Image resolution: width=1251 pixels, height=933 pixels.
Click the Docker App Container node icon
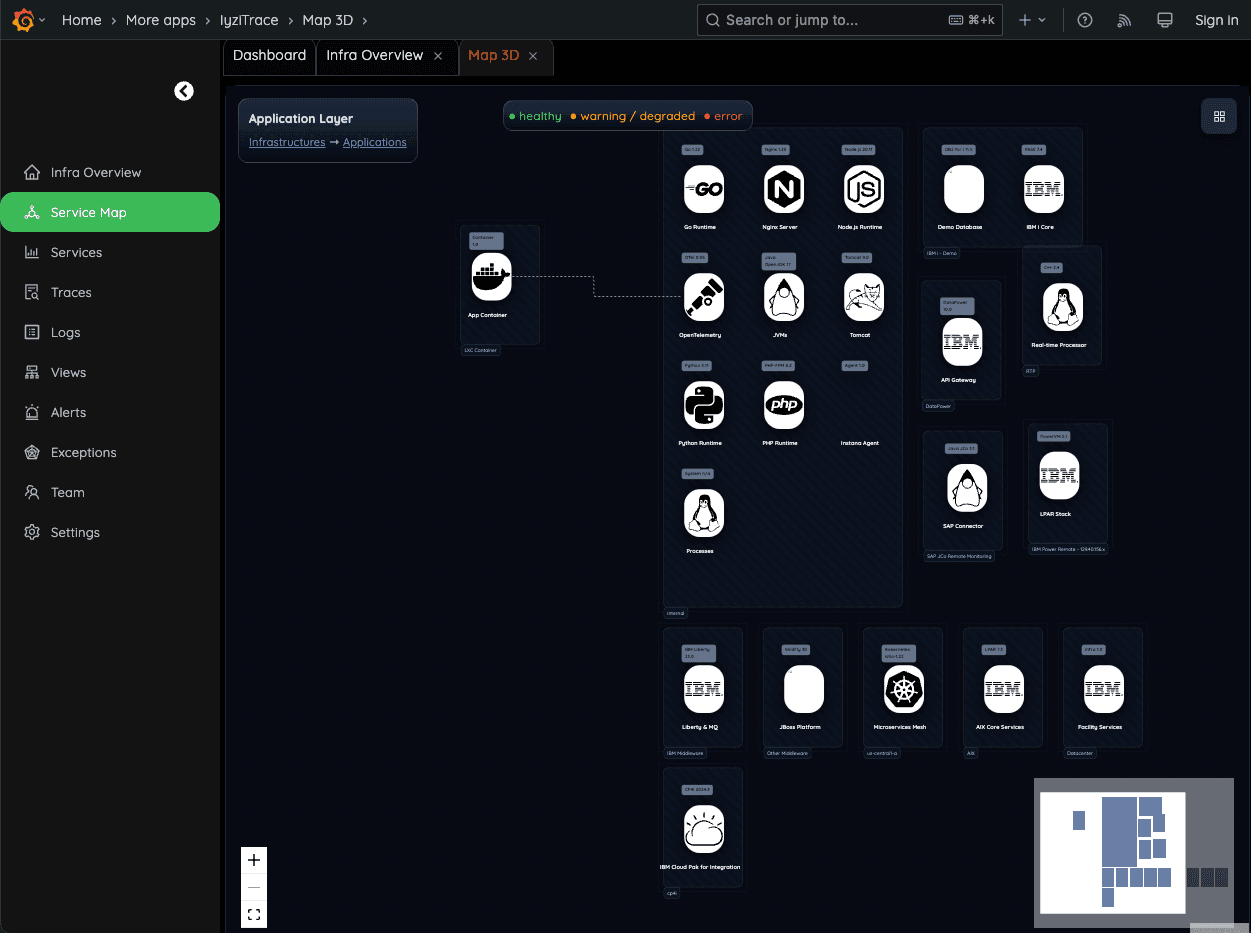pos(491,277)
